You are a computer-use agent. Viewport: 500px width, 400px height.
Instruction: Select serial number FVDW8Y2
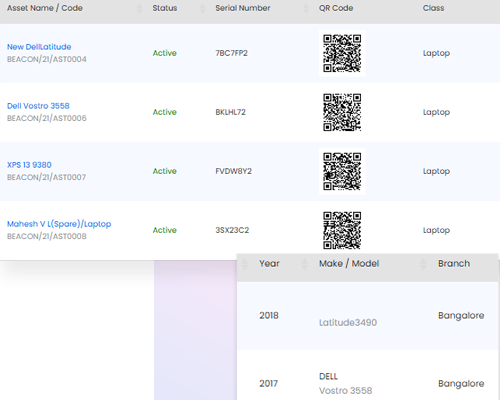[x=233, y=171]
